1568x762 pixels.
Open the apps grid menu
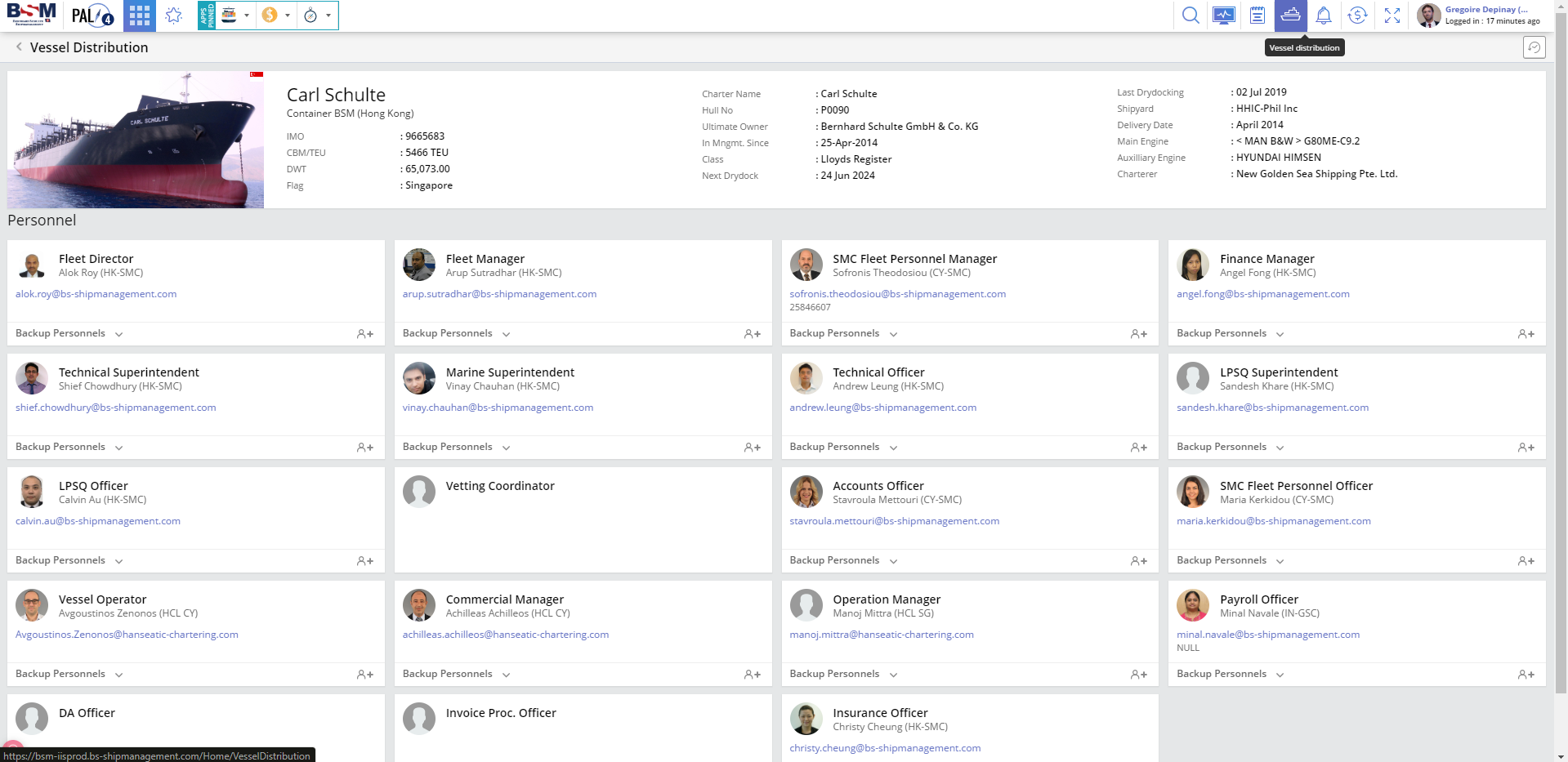140,16
